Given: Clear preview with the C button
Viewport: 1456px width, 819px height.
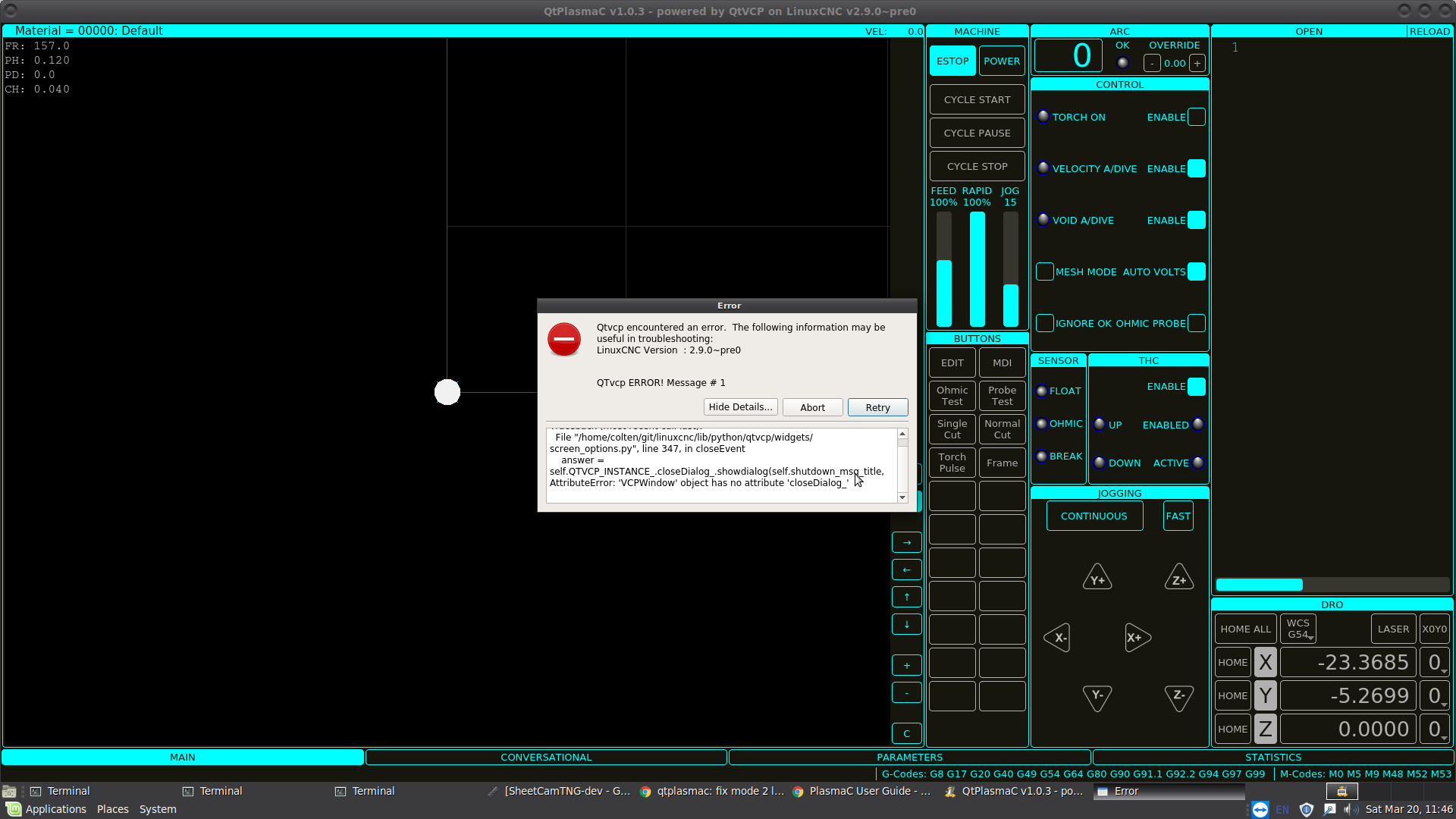Looking at the screenshot, I should [907, 733].
